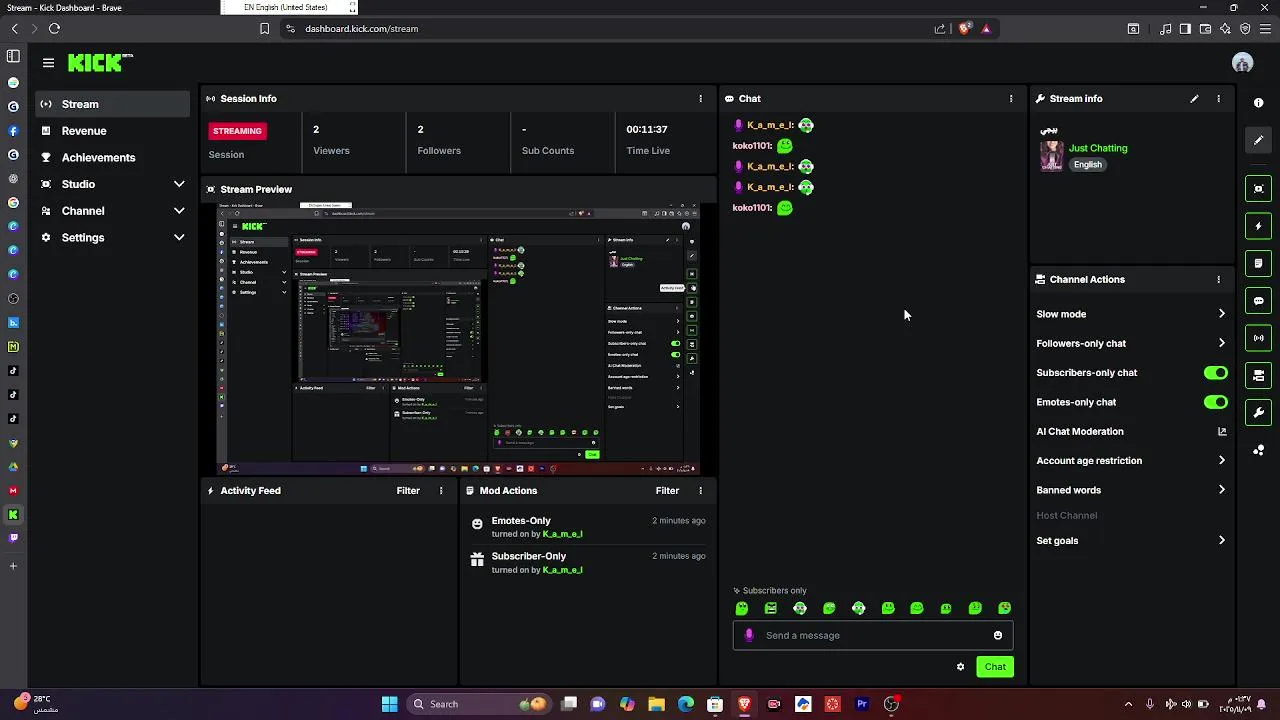Open File Explorer from taskbar

[x=656, y=704]
